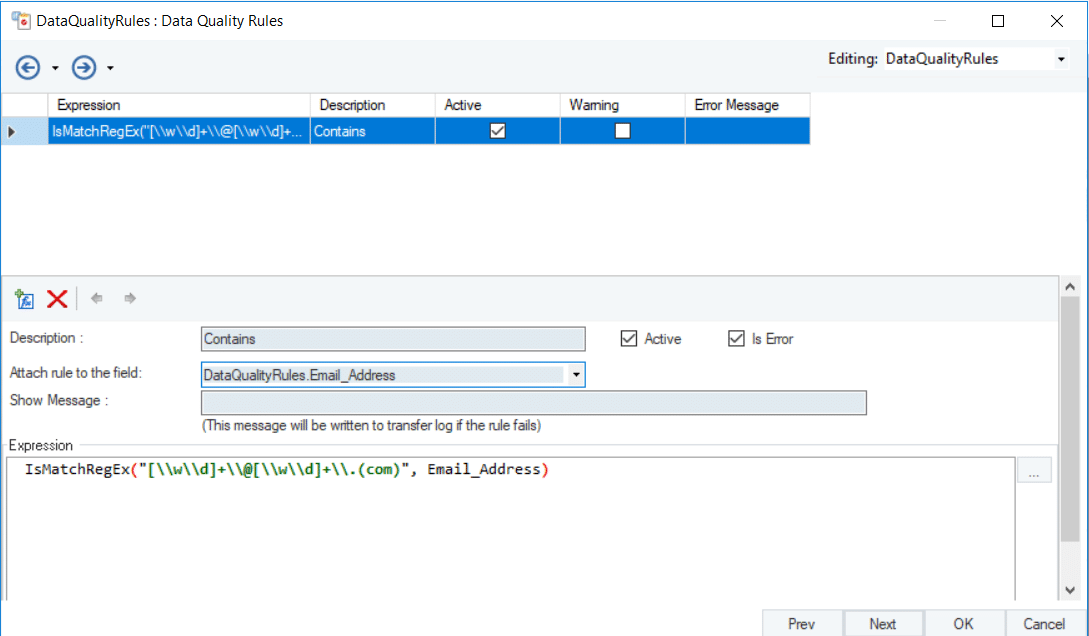
Task: Click the move-left gray arrow icon
Action: tap(97, 298)
